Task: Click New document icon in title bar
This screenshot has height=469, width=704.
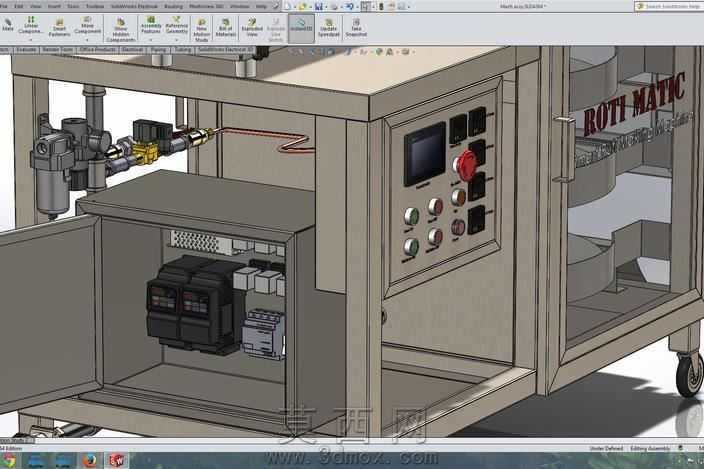Action: pyautogui.click(x=287, y=6)
